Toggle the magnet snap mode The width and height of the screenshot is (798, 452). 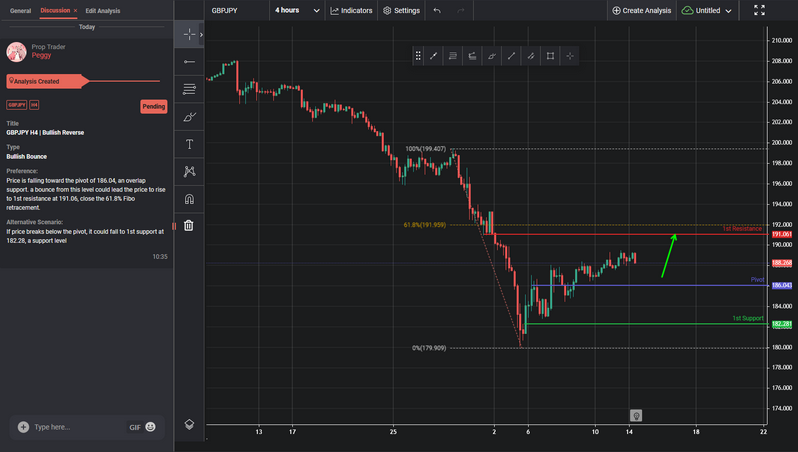189,199
